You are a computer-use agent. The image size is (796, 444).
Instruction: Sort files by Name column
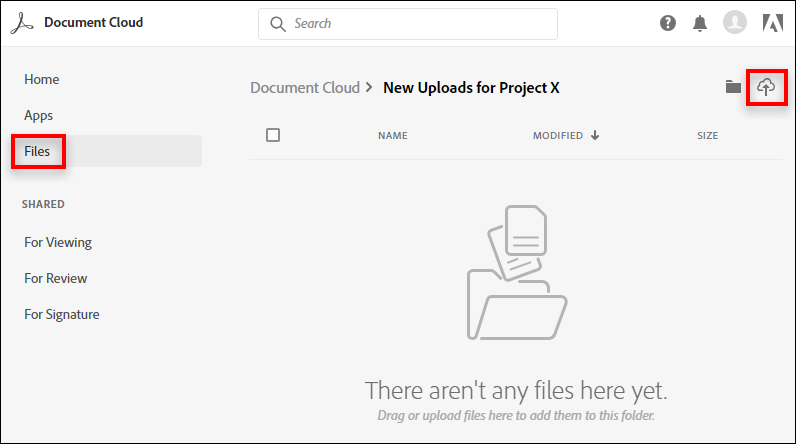pos(392,136)
